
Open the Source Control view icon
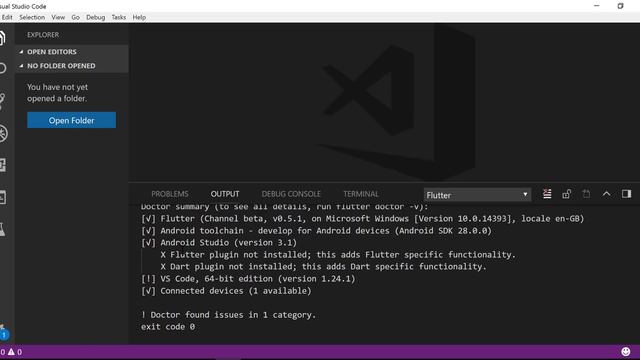[x=2, y=101]
